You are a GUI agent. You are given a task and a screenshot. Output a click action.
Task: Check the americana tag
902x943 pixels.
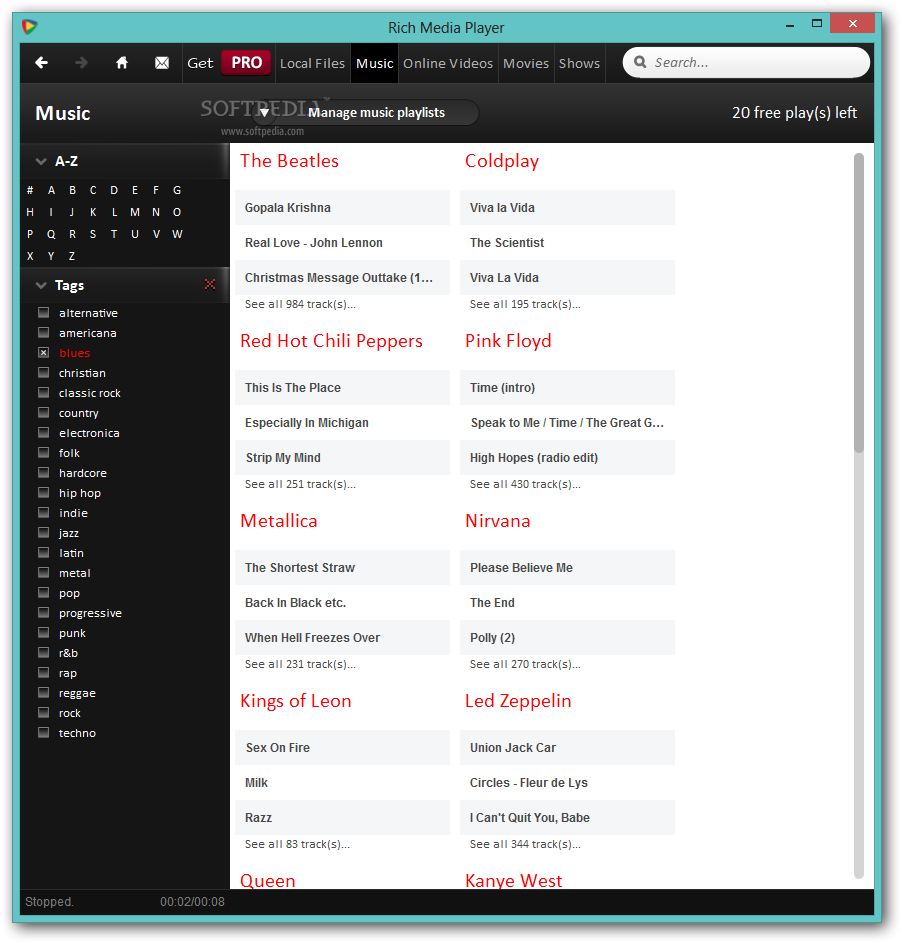(43, 333)
